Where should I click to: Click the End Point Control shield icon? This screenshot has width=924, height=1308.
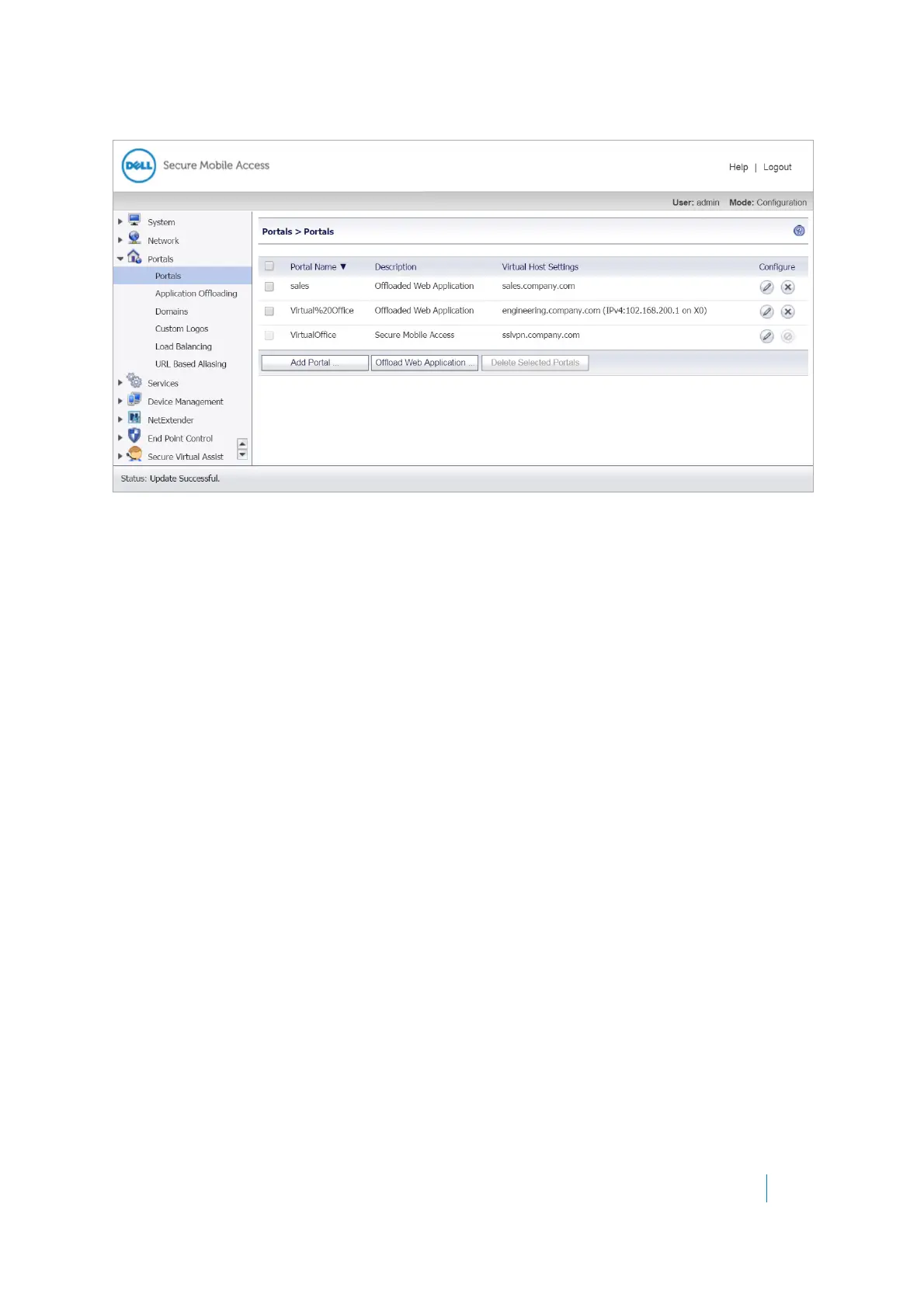134,437
